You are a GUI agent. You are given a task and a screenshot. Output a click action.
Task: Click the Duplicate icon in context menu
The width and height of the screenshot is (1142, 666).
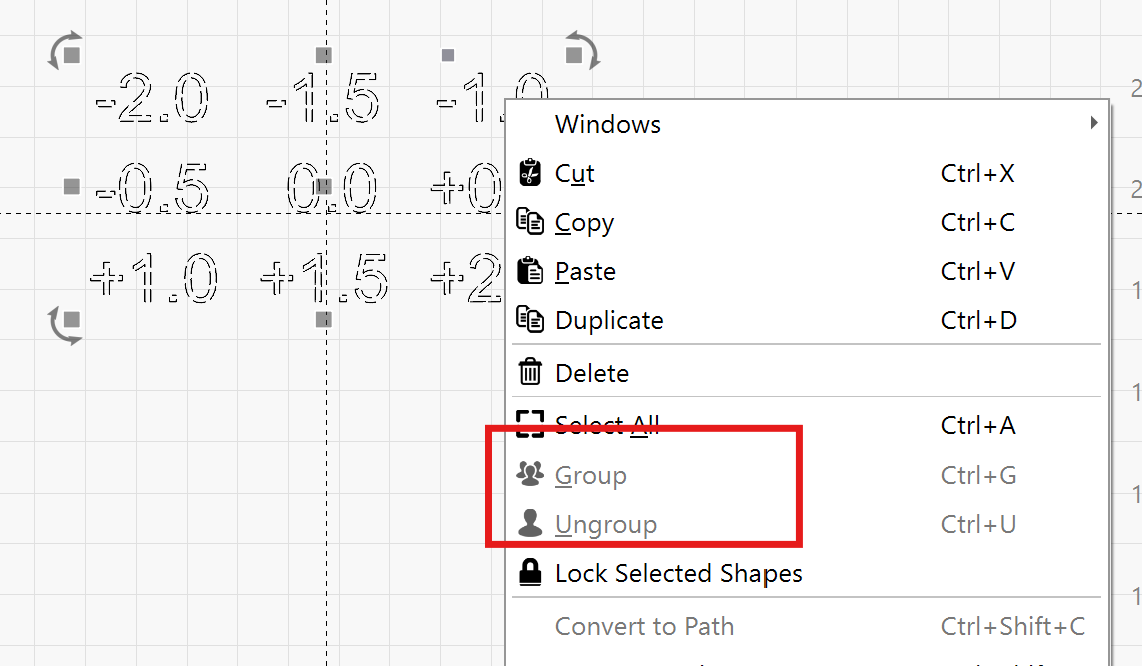tap(529, 320)
